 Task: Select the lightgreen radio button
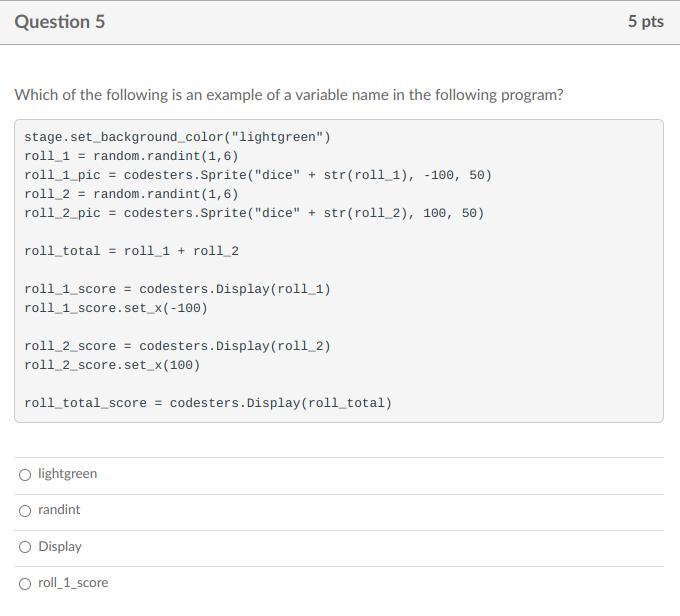point(25,475)
